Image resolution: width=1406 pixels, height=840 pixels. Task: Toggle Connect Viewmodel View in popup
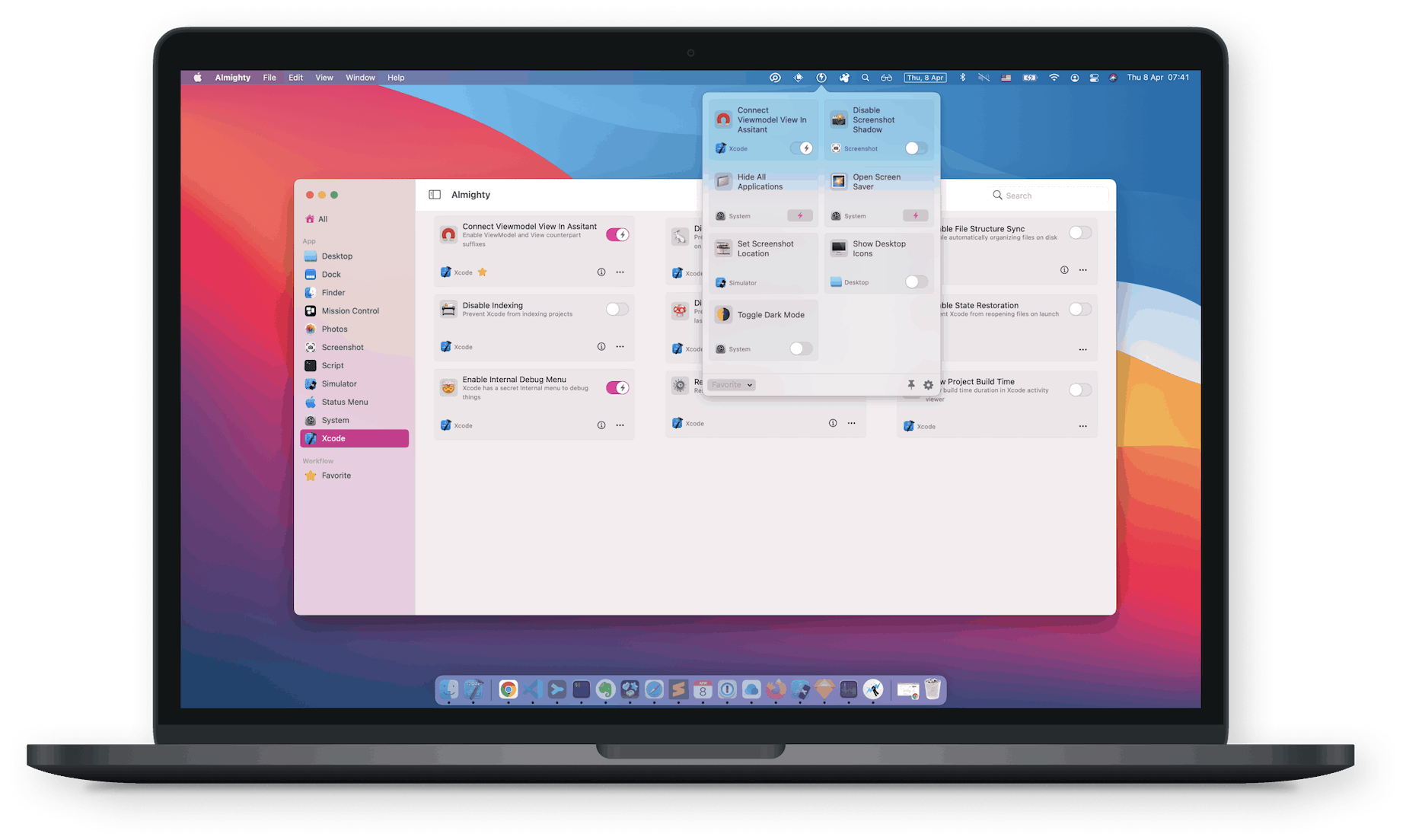802,148
